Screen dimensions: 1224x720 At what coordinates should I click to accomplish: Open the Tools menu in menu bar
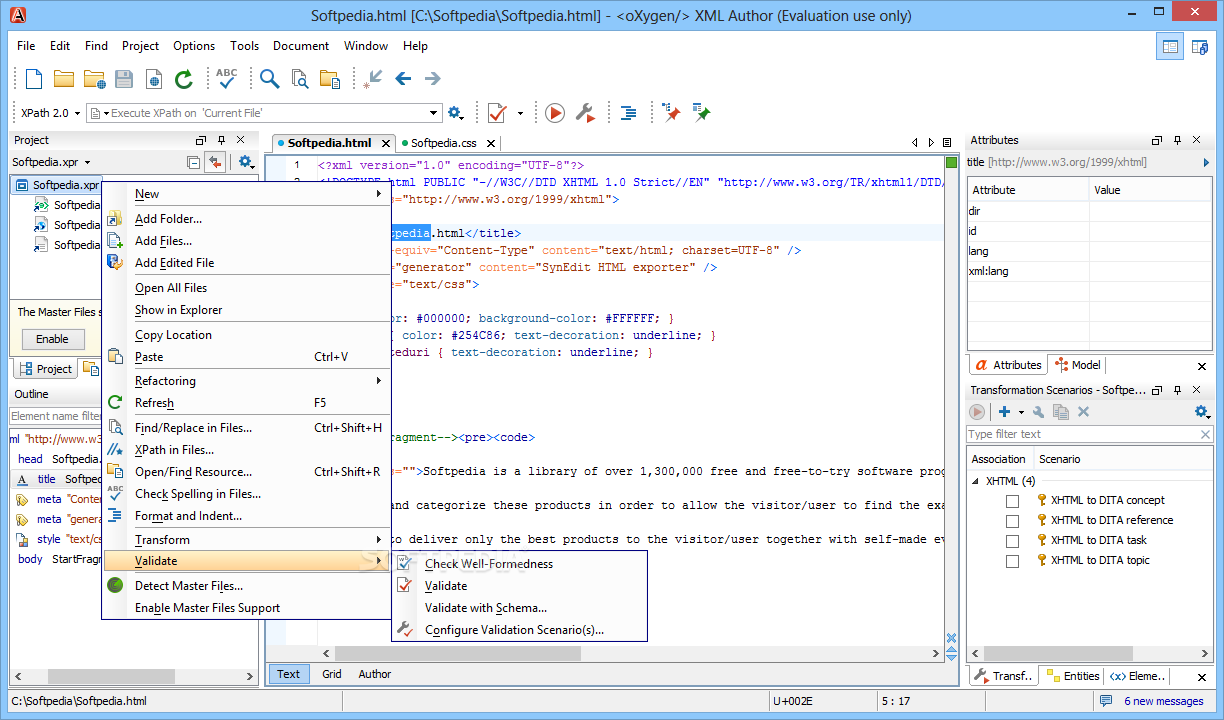click(244, 46)
